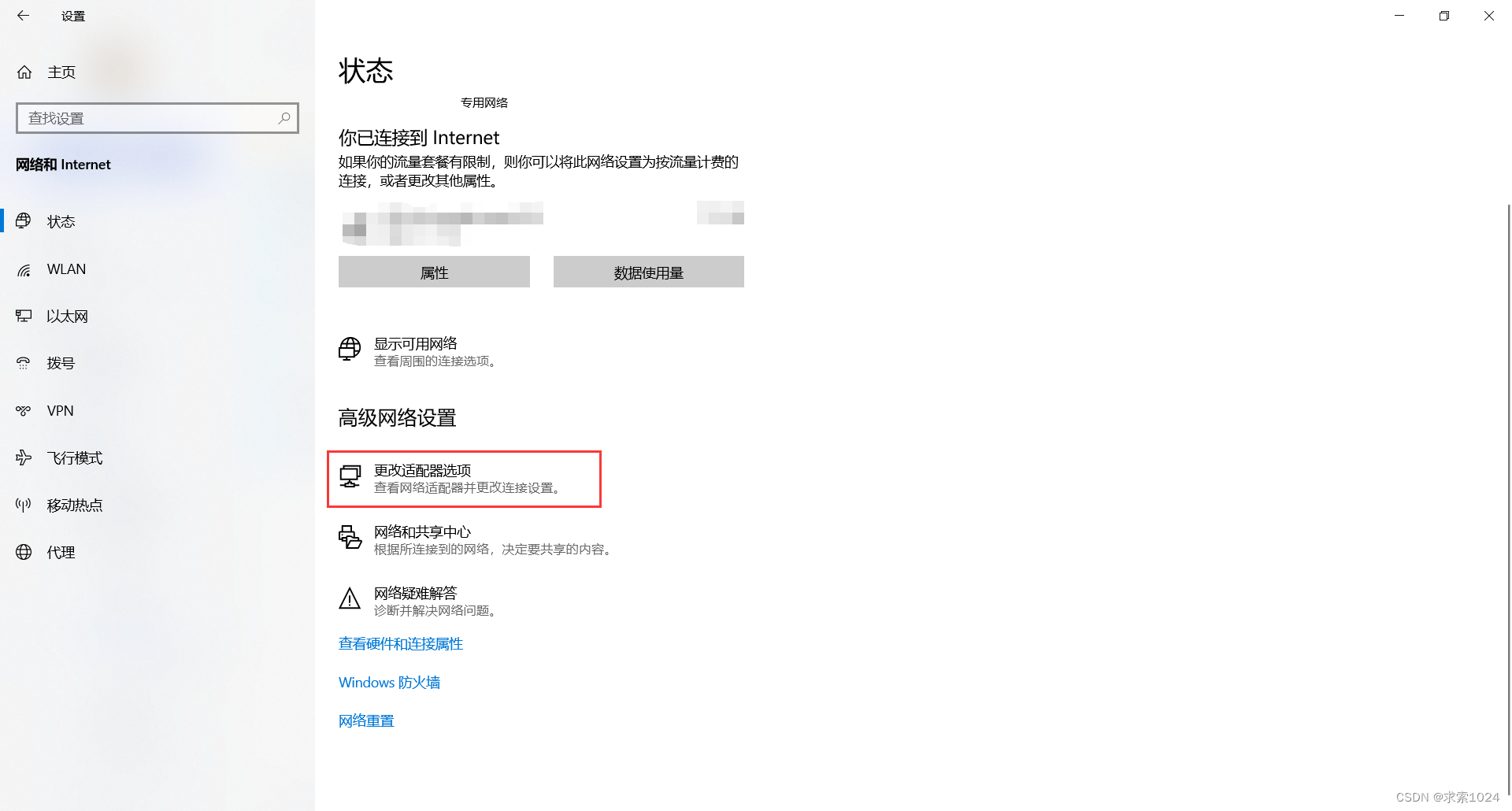This screenshot has width=1512, height=811.
Task: Click the sharing icon beside 网络和共享中心
Action: pos(350,538)
